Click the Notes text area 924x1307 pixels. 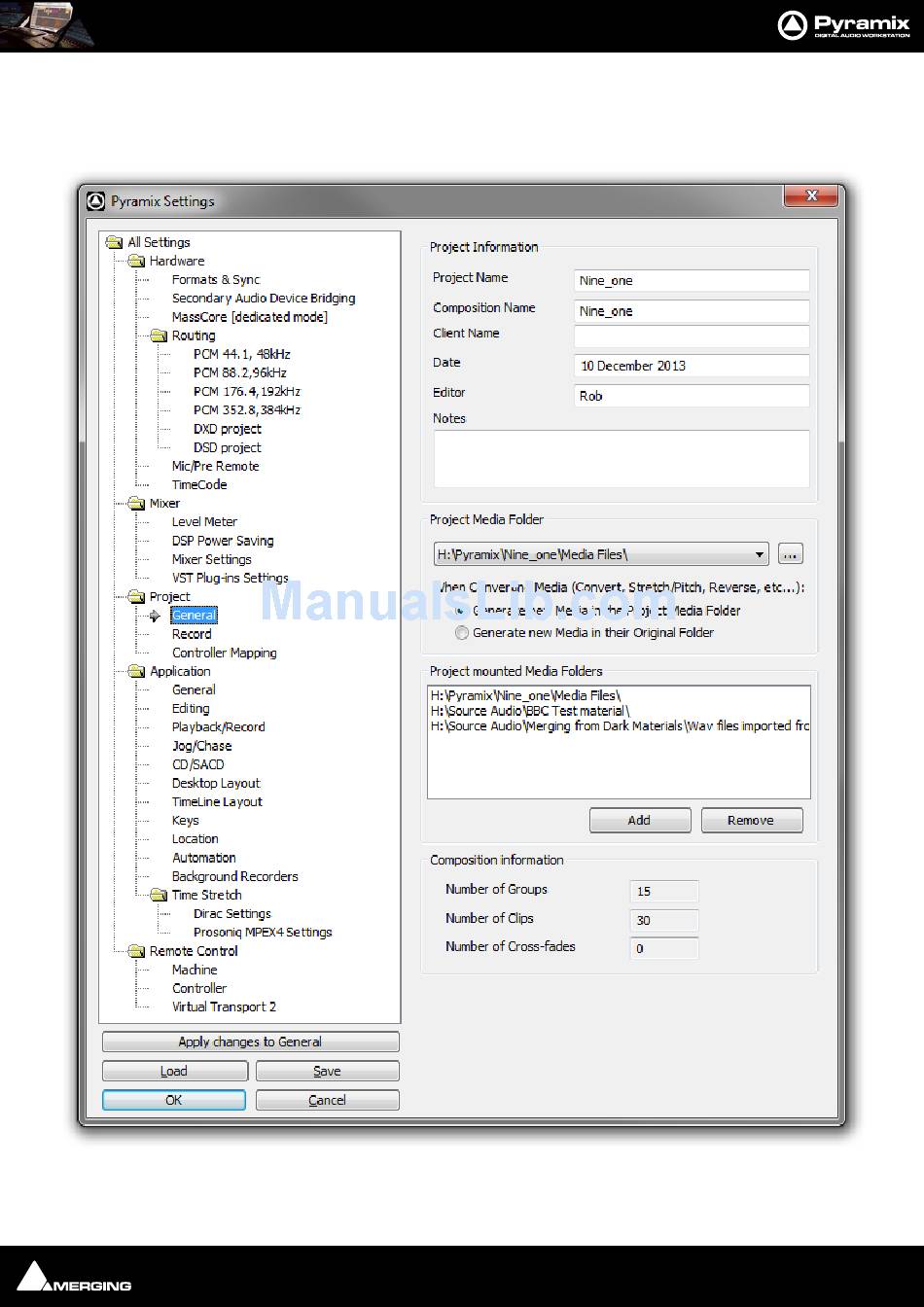click(622, 458)
